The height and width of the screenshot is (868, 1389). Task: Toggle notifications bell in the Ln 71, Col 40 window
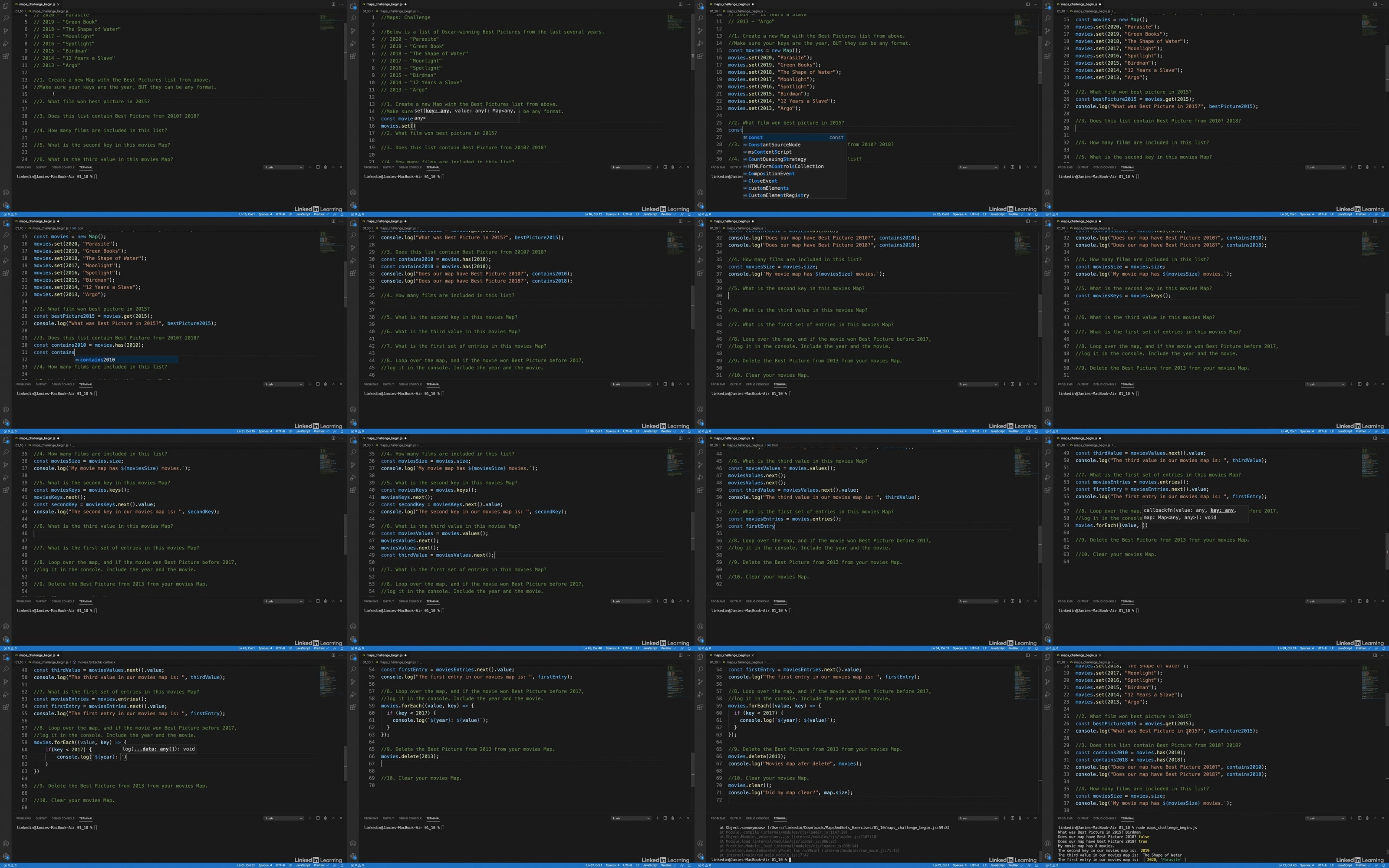pos(1384,865)
